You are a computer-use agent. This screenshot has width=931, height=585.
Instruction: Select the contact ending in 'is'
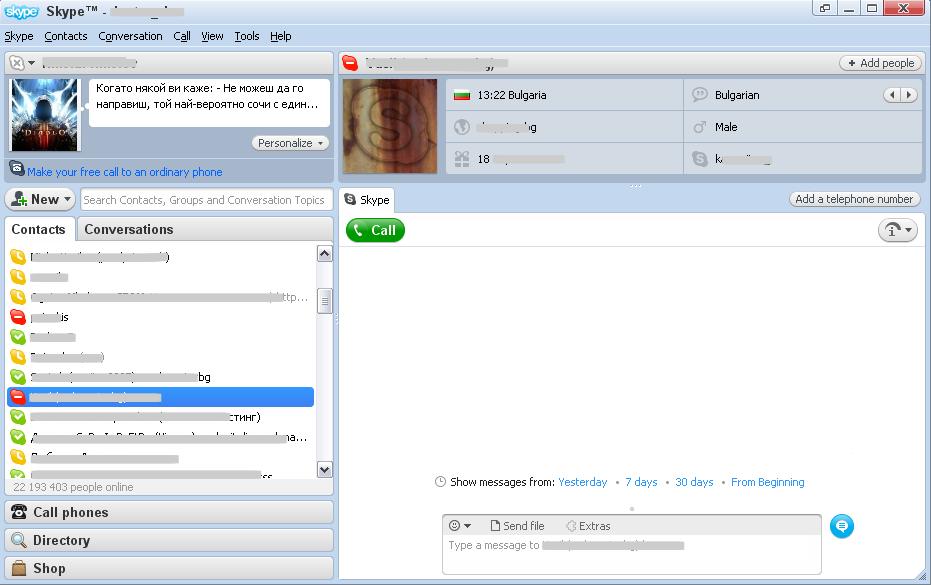point(160,317)
